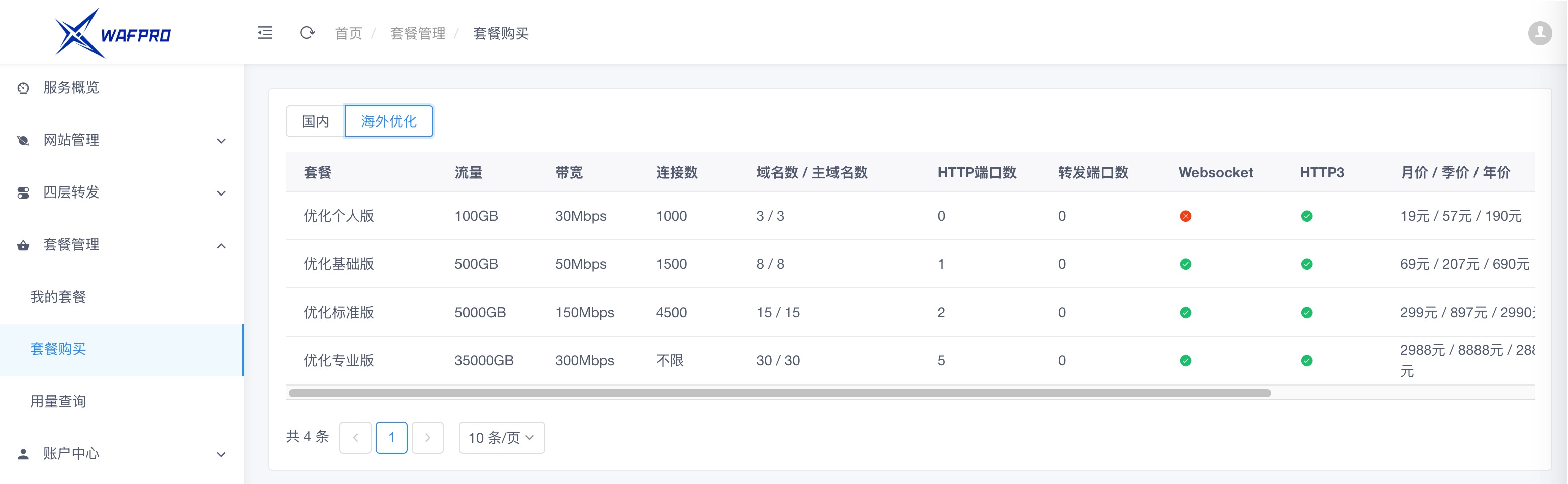The image size is (1568, 484).
Task: Click the WAFPRO logo
Action: (113, 34)
